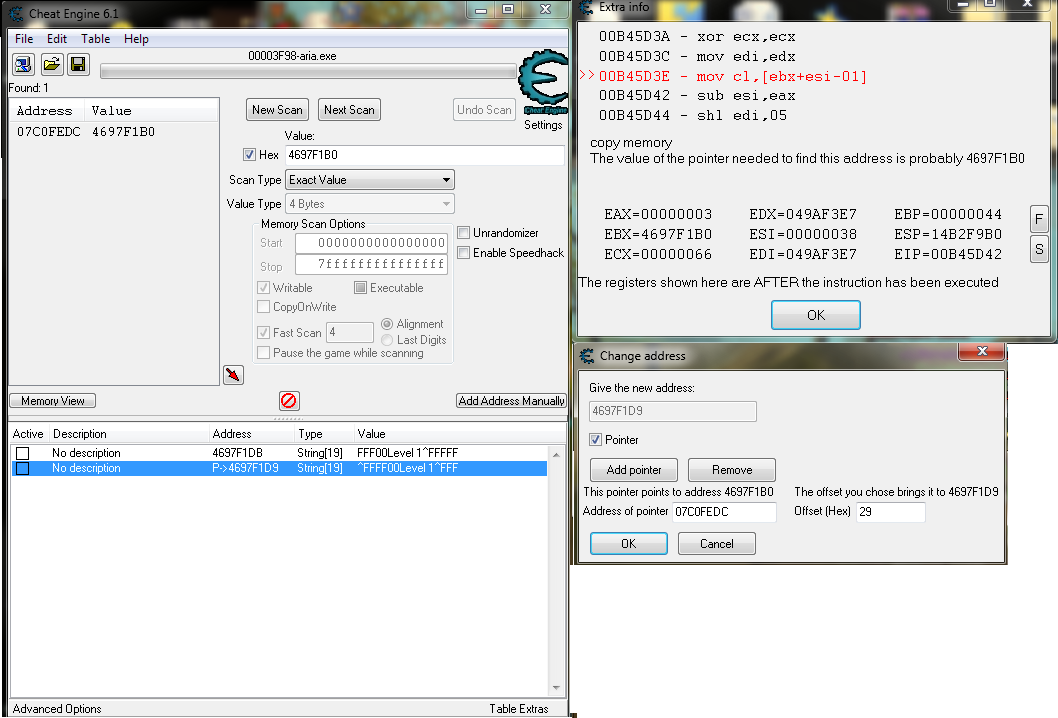Click the open process computer icon
1058x718 pixels.
pyautogui.click(x=23, y=65)
